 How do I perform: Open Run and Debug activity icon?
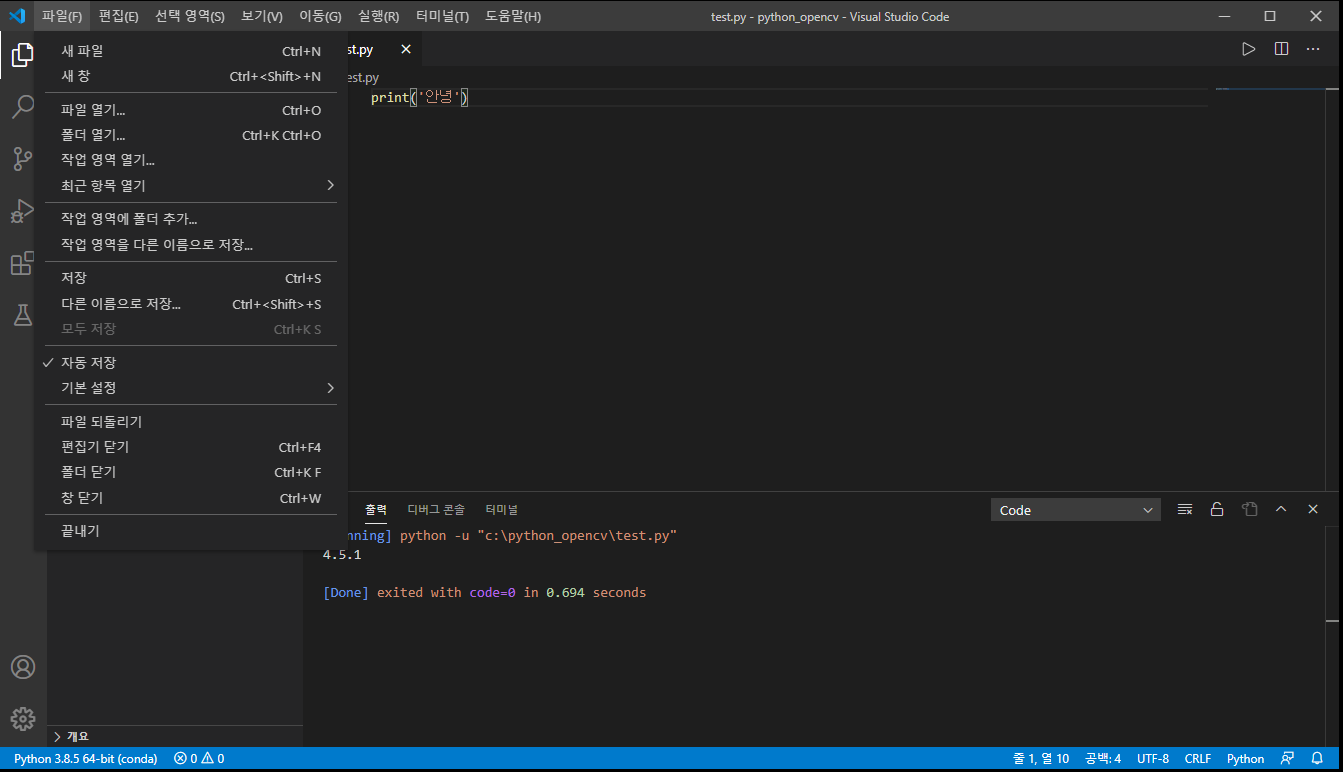click(23, 211)
